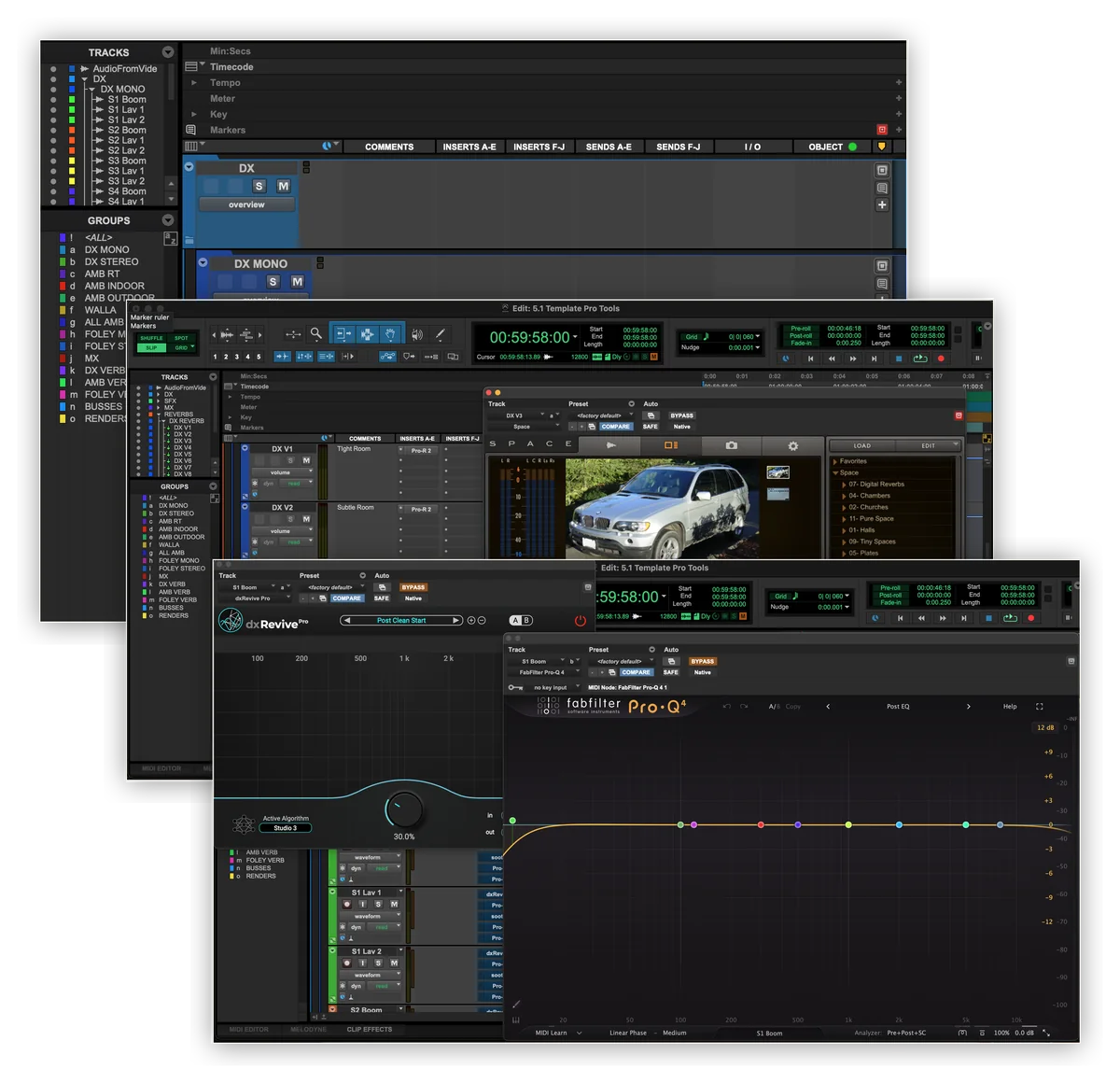Mute the DX MONO track
1120x1083 pixels.
click(x=297, y=282)
